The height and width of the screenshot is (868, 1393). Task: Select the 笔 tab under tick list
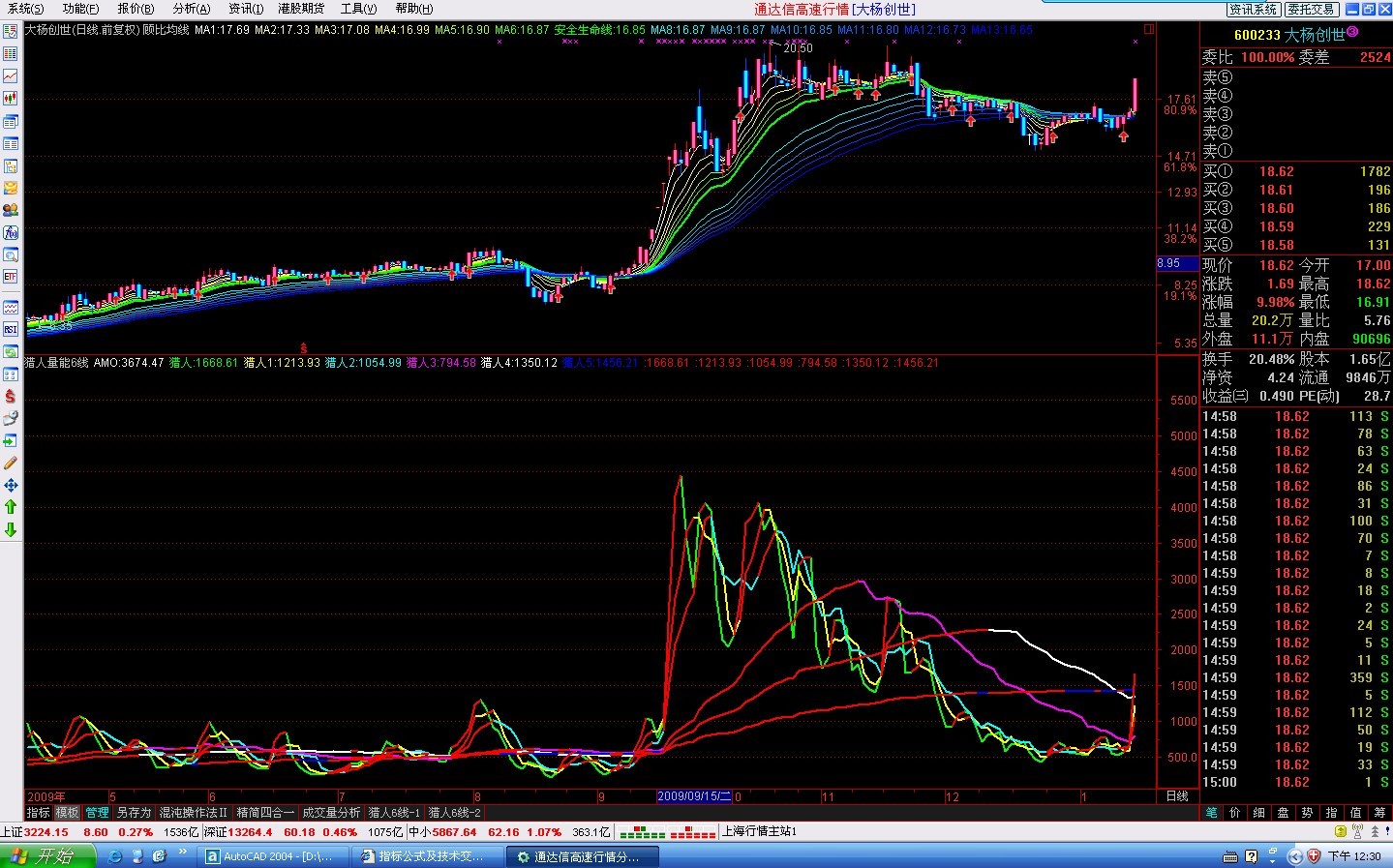(1211, 813)
